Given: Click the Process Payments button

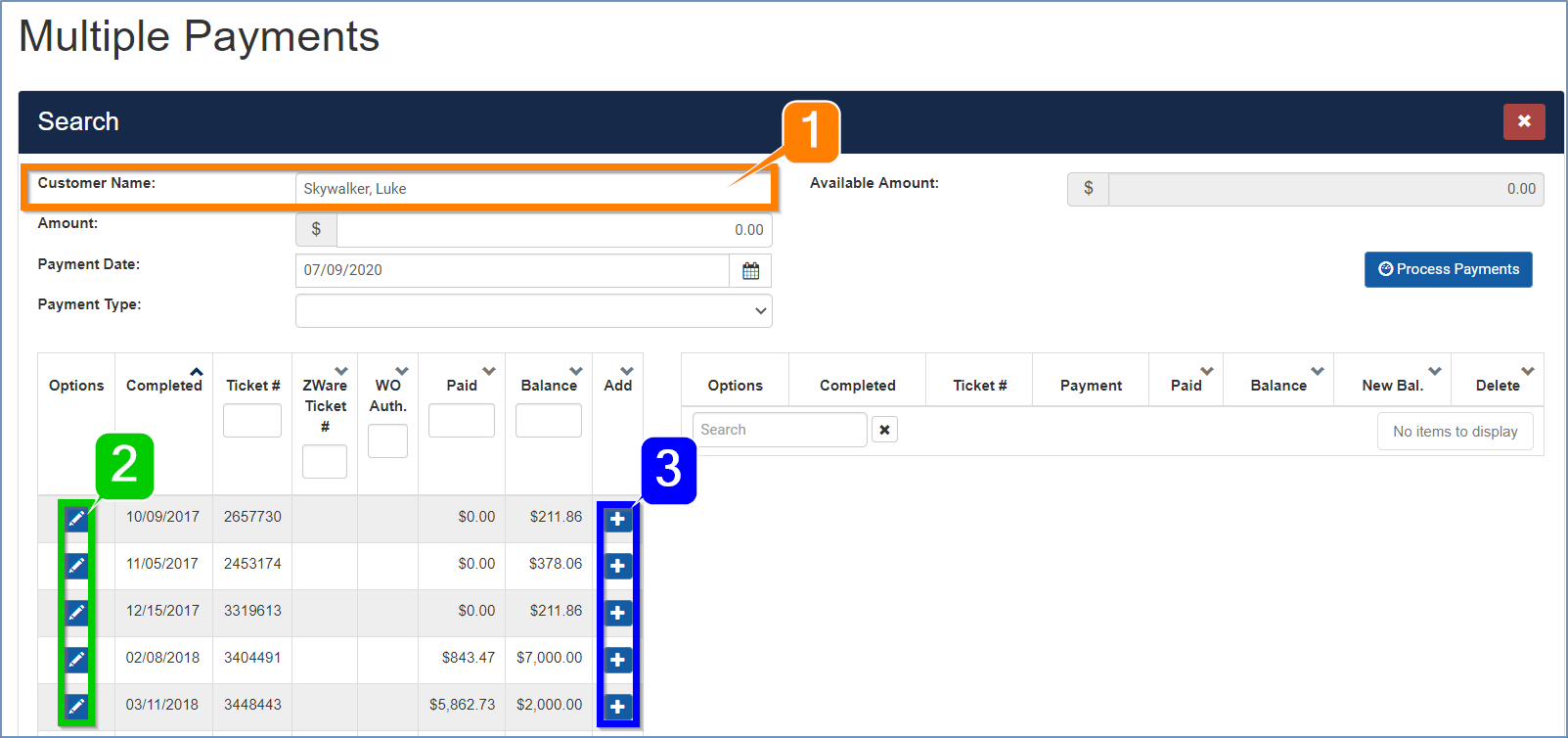Looking at the screenshot, I should (1448, 269).
